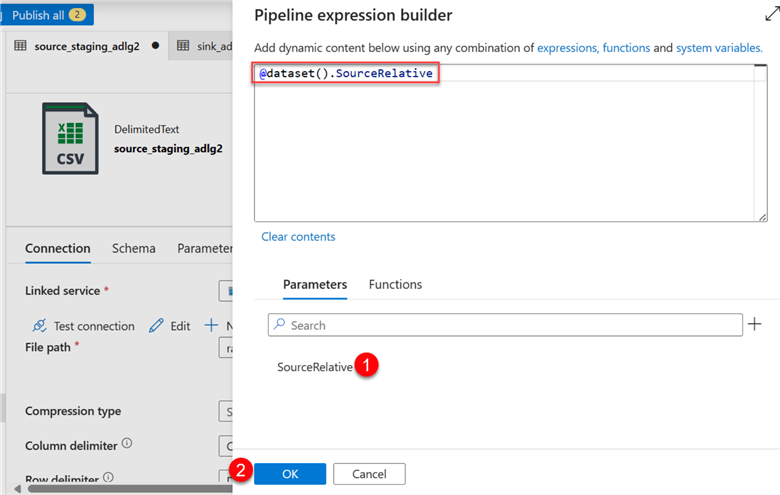Open the Schema tab of the dataset

pos(134,248)
